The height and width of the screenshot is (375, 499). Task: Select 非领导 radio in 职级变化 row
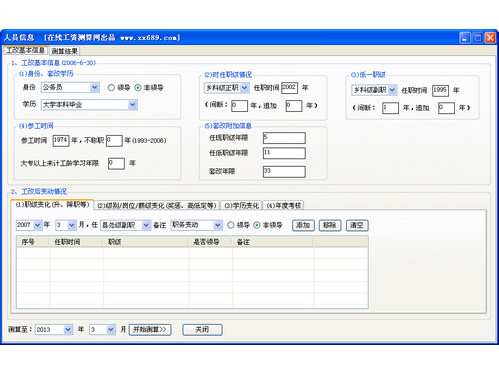257,225
